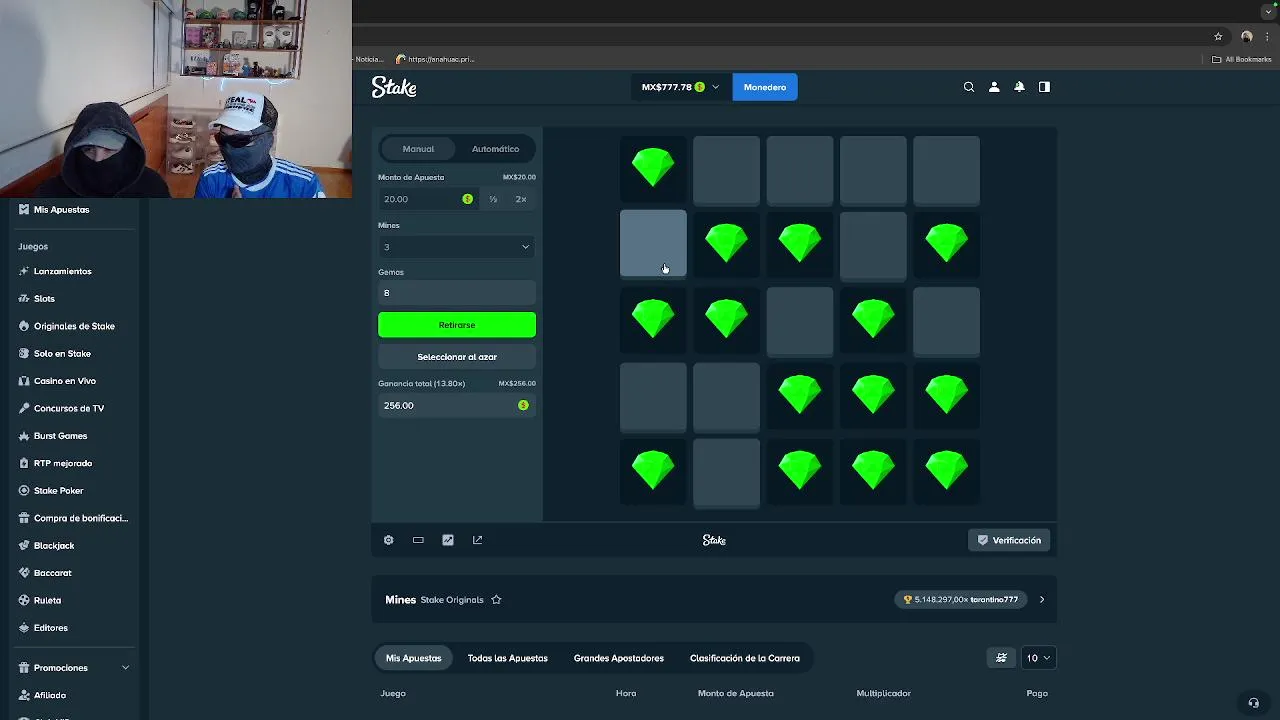Viewport: 1280px width, 720px height.
Task: Open the notifications bell icon
Action: [x=1019, y=87]
